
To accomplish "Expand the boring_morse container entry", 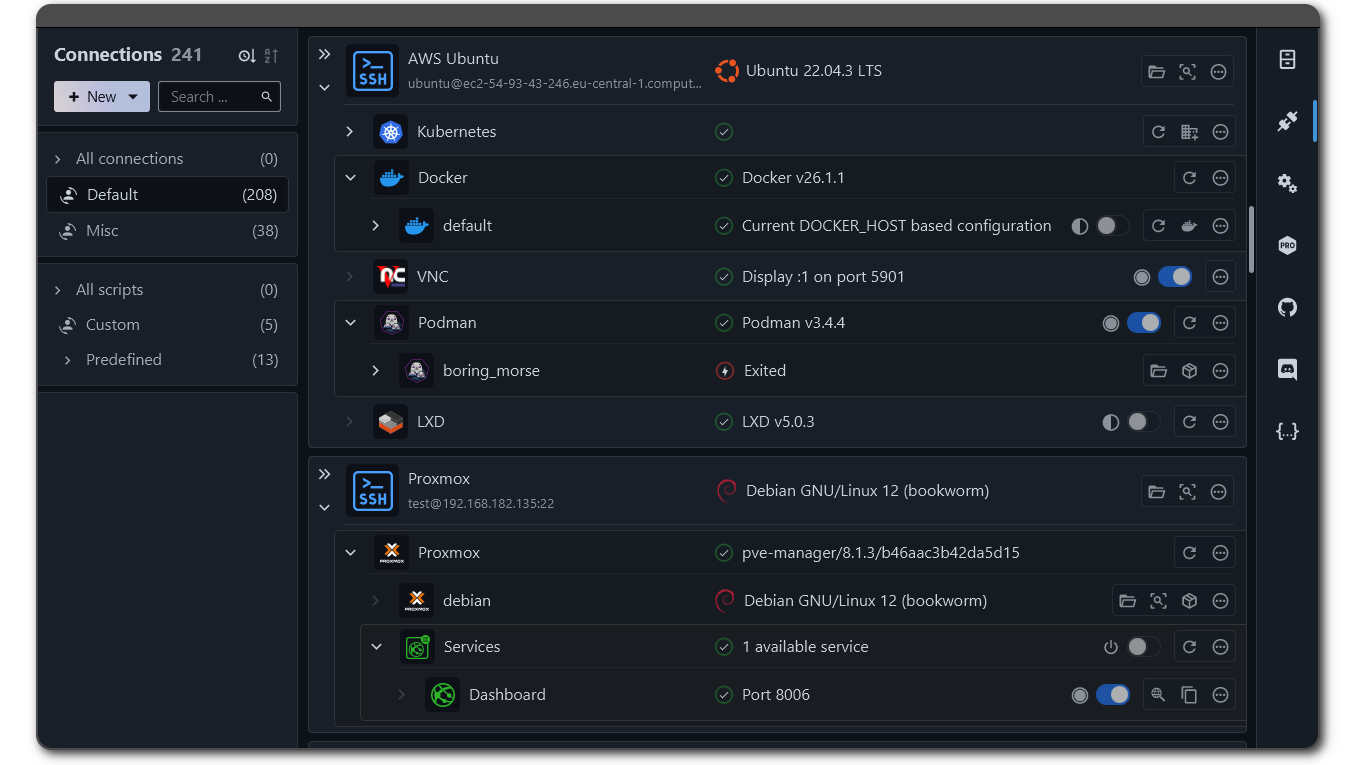I will pyautogui.click(x=375, y=371).
